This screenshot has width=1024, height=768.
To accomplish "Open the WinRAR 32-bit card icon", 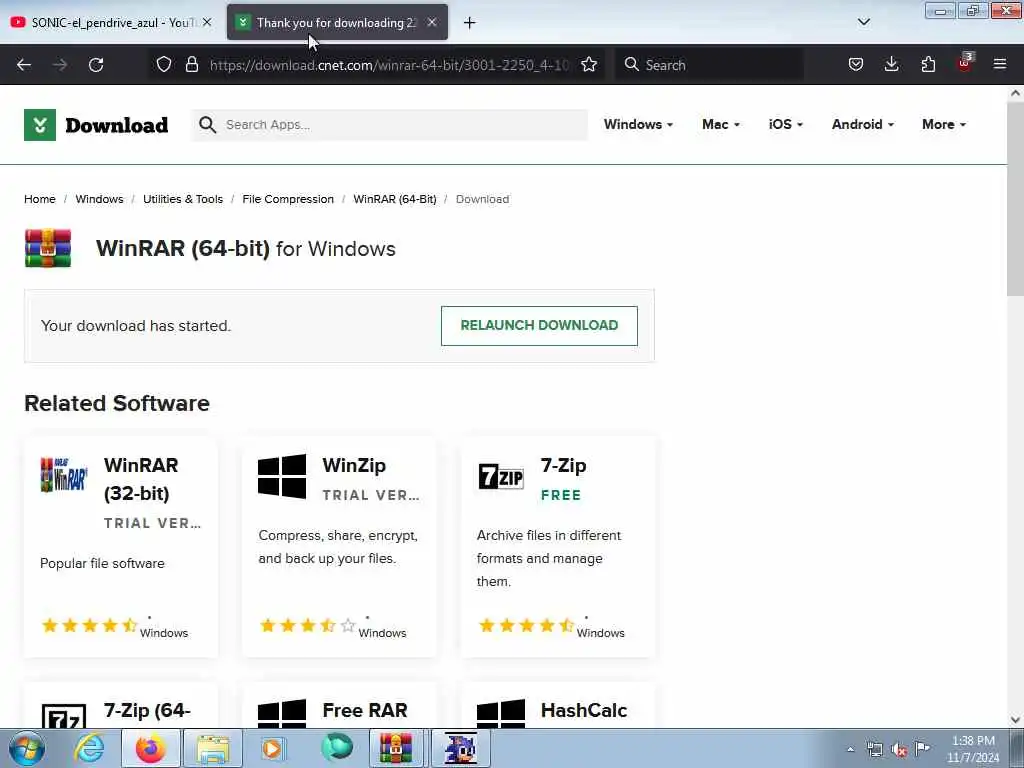I will tap(64, 475).
